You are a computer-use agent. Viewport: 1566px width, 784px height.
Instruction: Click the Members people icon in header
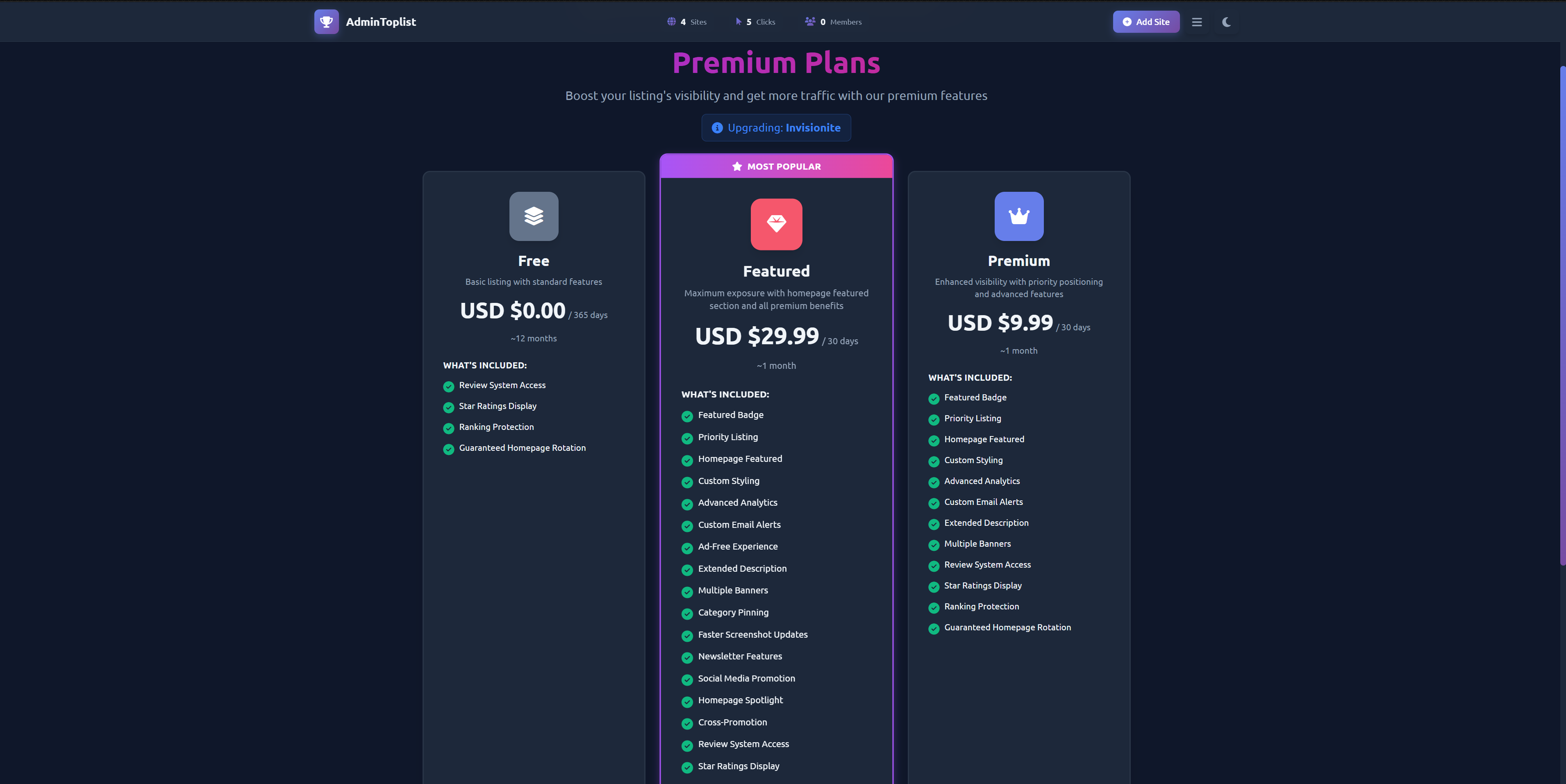[x=810, y=22]
